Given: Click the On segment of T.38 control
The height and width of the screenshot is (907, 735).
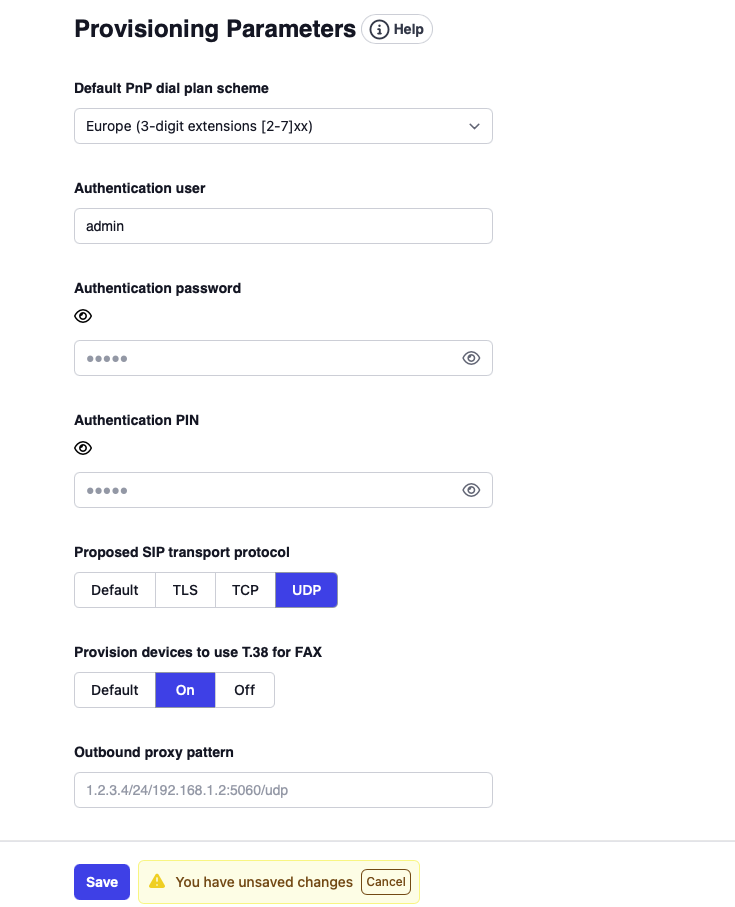Looking at the screenshot, I should (185, 690).
